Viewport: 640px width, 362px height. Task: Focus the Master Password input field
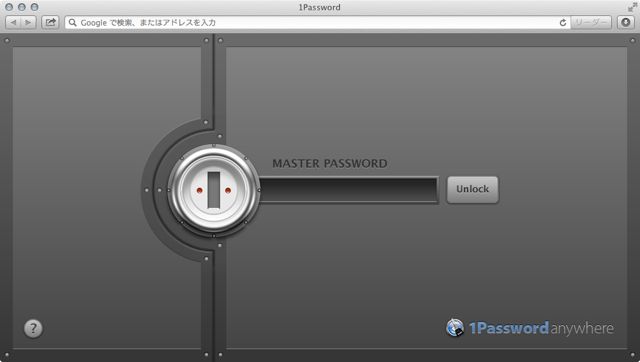coord(349,189)
